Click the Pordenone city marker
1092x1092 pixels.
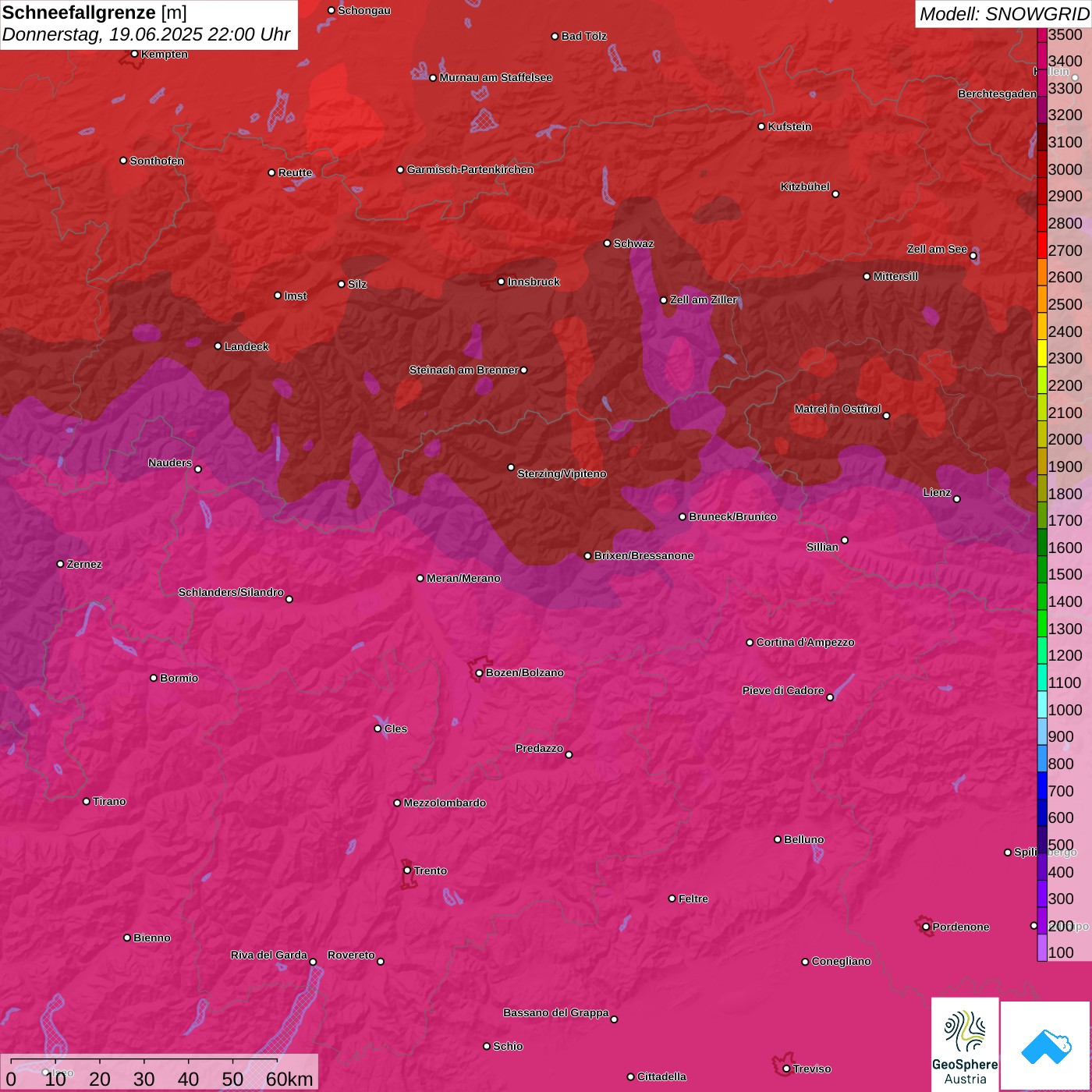pos(926,927)
